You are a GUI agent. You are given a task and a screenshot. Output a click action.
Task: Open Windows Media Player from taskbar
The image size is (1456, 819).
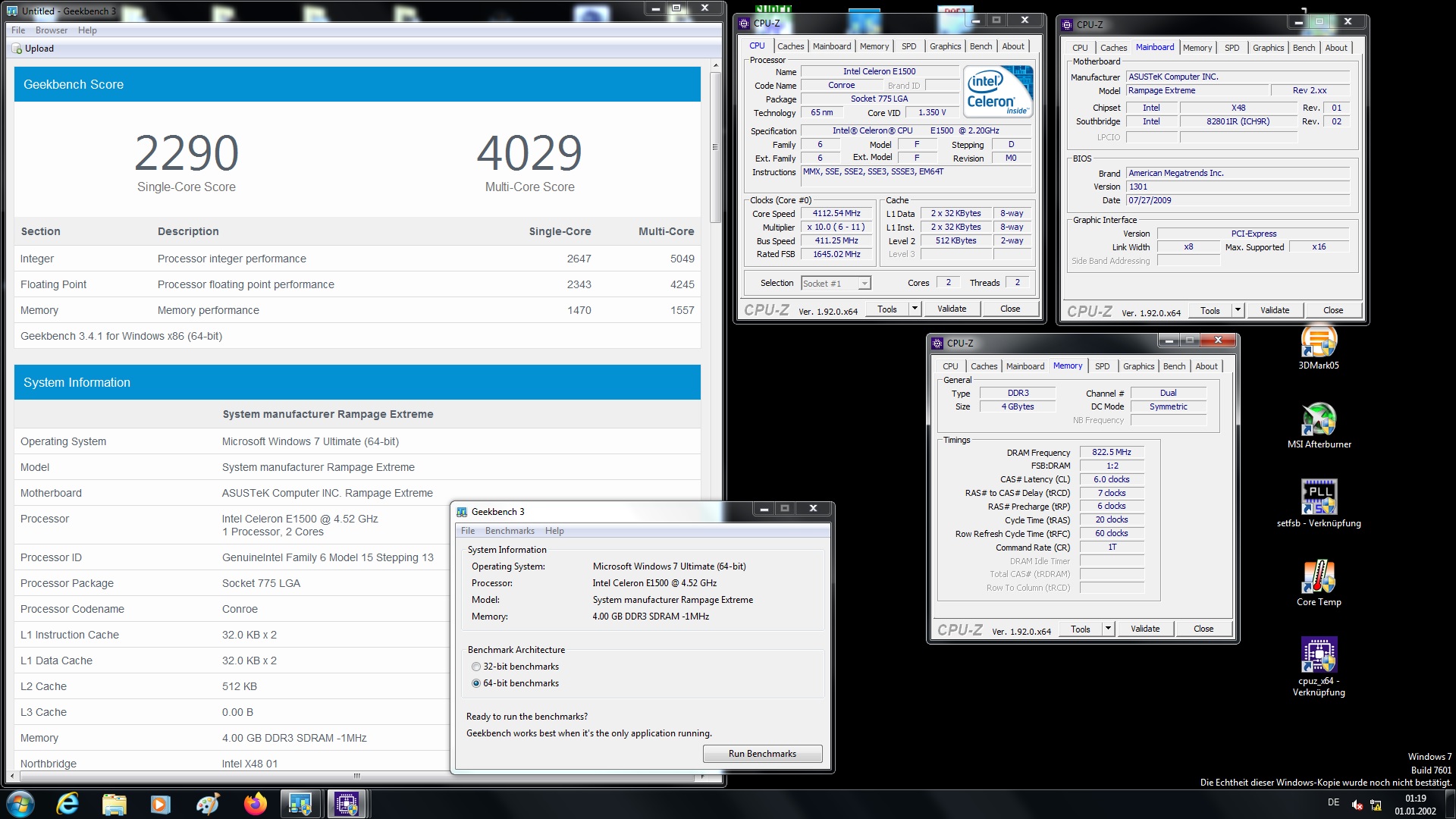(160, 803)
